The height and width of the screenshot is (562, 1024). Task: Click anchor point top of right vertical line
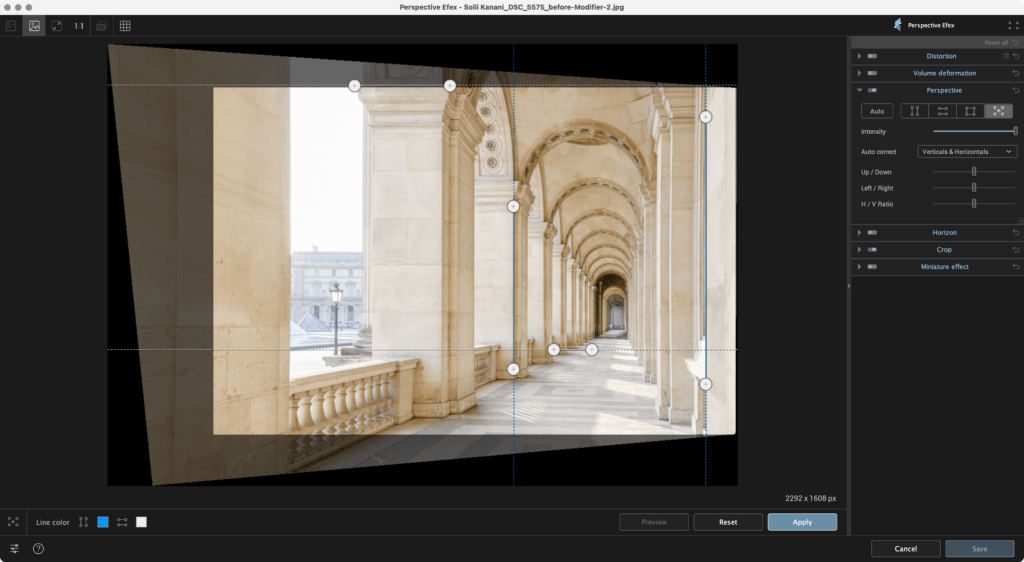coord(705,117)
